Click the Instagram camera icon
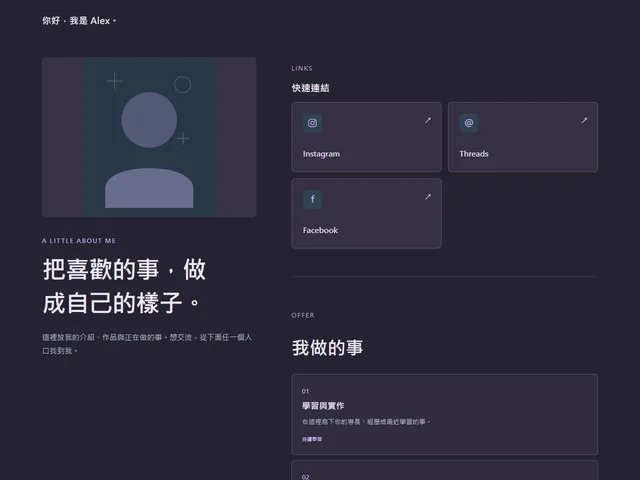Viewport: 640px width, 480px height. pyautogui.click(x=312, y=123)
